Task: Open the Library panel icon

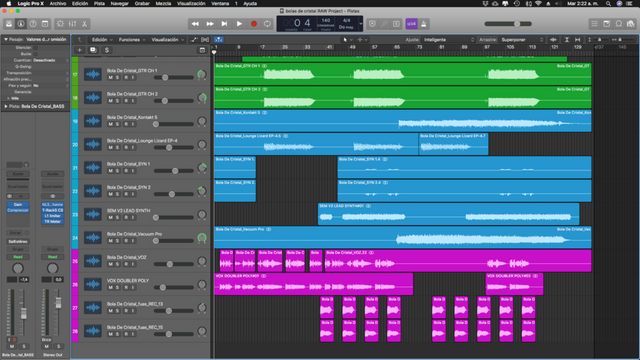Action: click(9, 24)
